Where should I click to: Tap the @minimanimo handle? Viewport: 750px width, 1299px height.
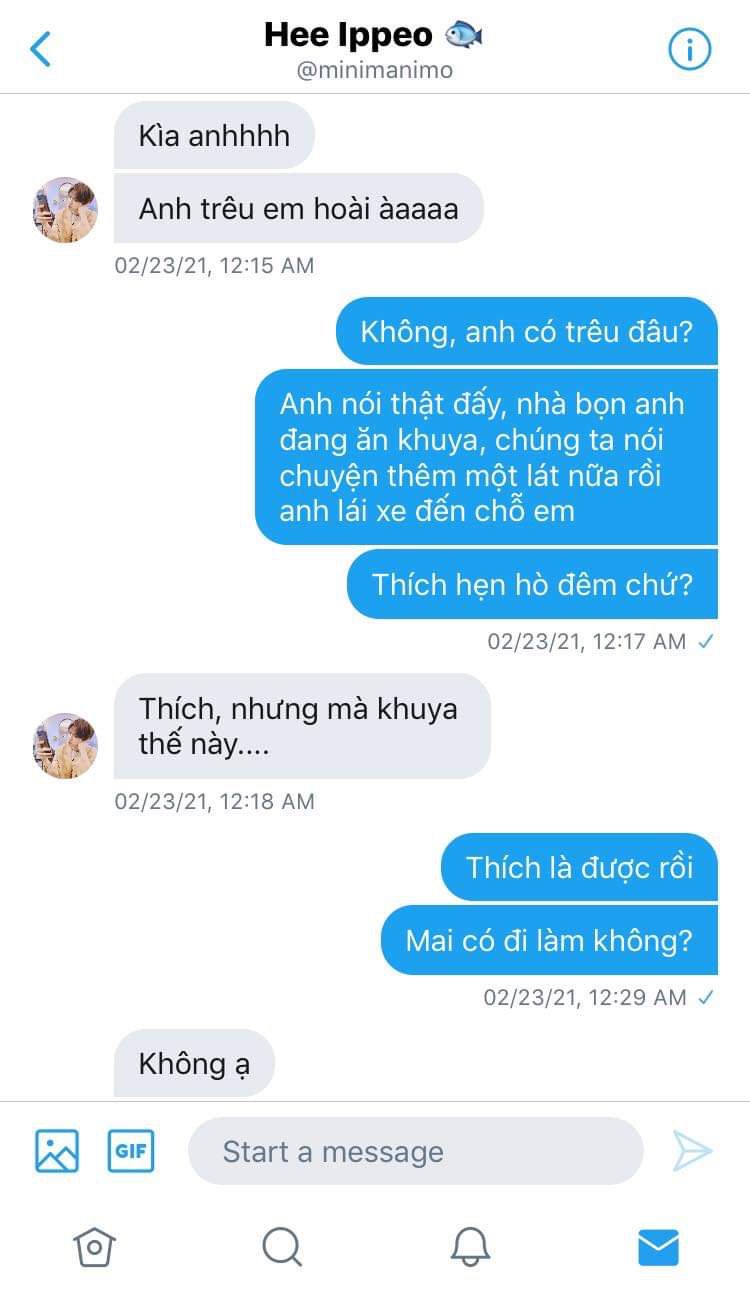(375, 70)
